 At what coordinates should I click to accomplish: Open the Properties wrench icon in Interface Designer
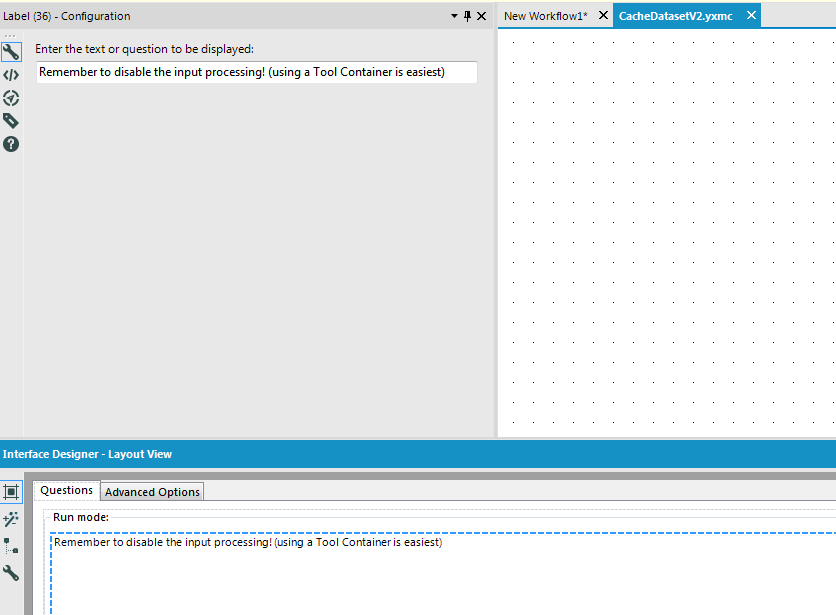[x=11, y=573]
